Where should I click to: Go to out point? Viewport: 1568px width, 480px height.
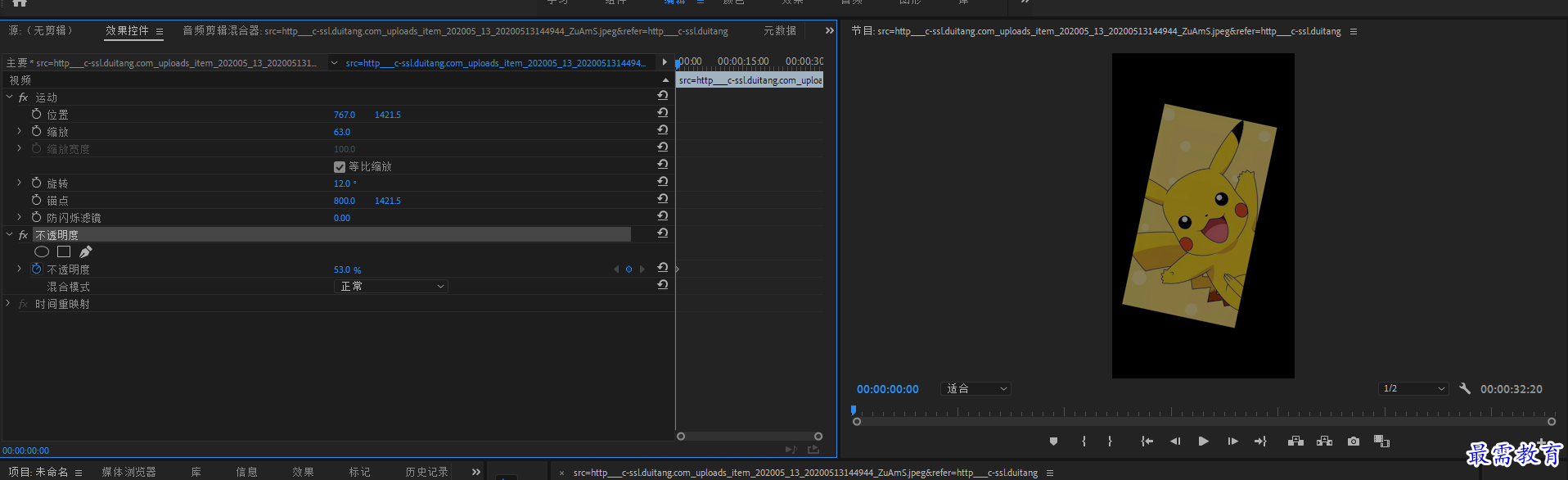pos(1260,442)
